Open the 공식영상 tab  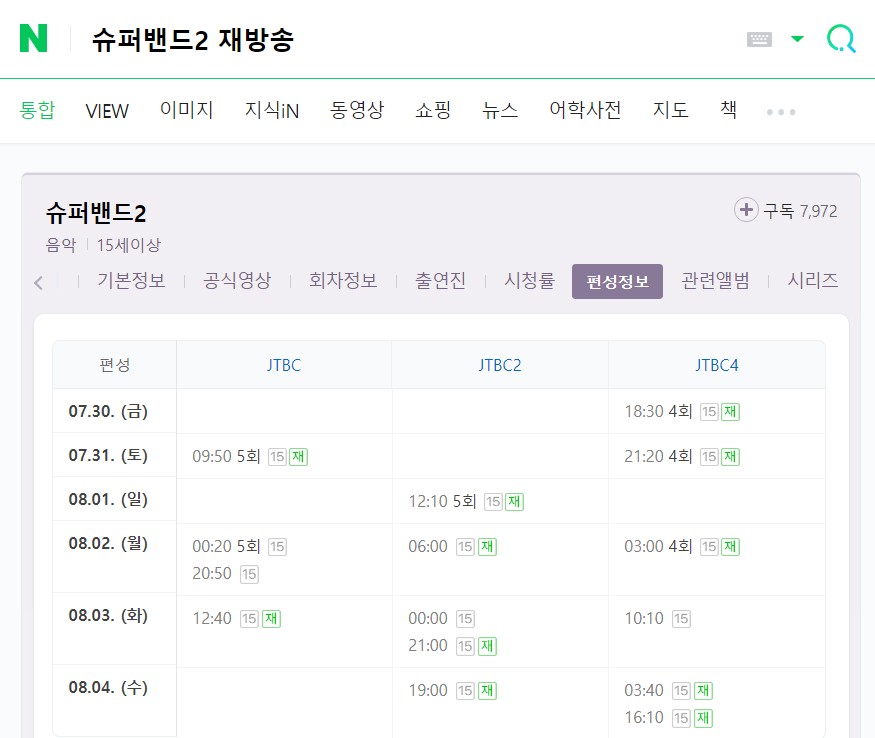(x=237, y=280)
